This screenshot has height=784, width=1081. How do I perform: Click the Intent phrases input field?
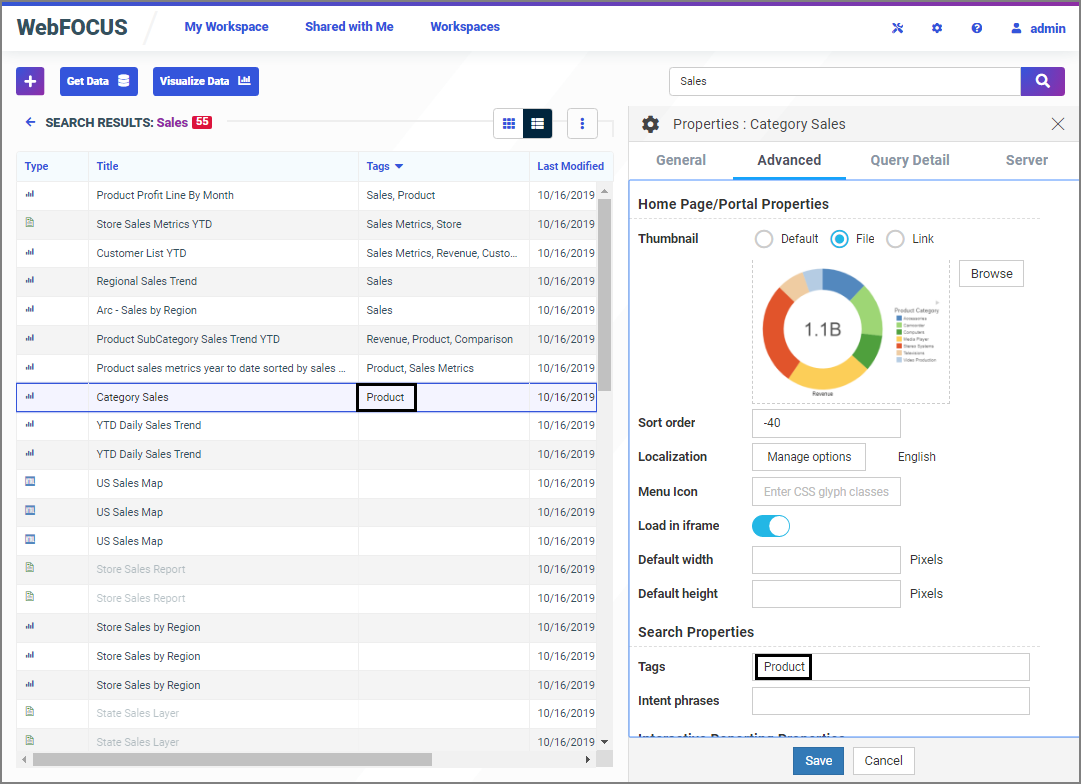[890, 701]
